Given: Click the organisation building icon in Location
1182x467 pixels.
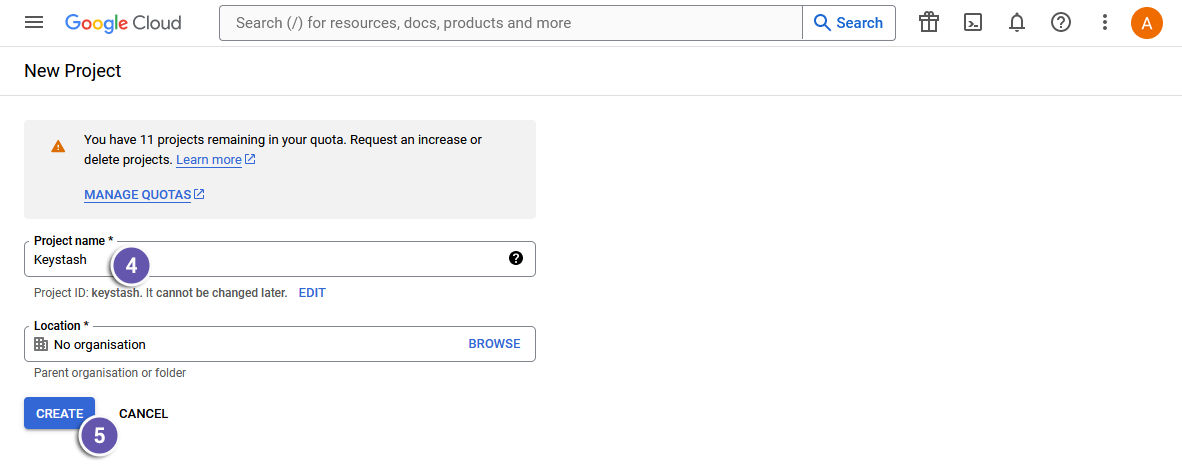Looking at the screenshot, I should click(x=41, y=344).
